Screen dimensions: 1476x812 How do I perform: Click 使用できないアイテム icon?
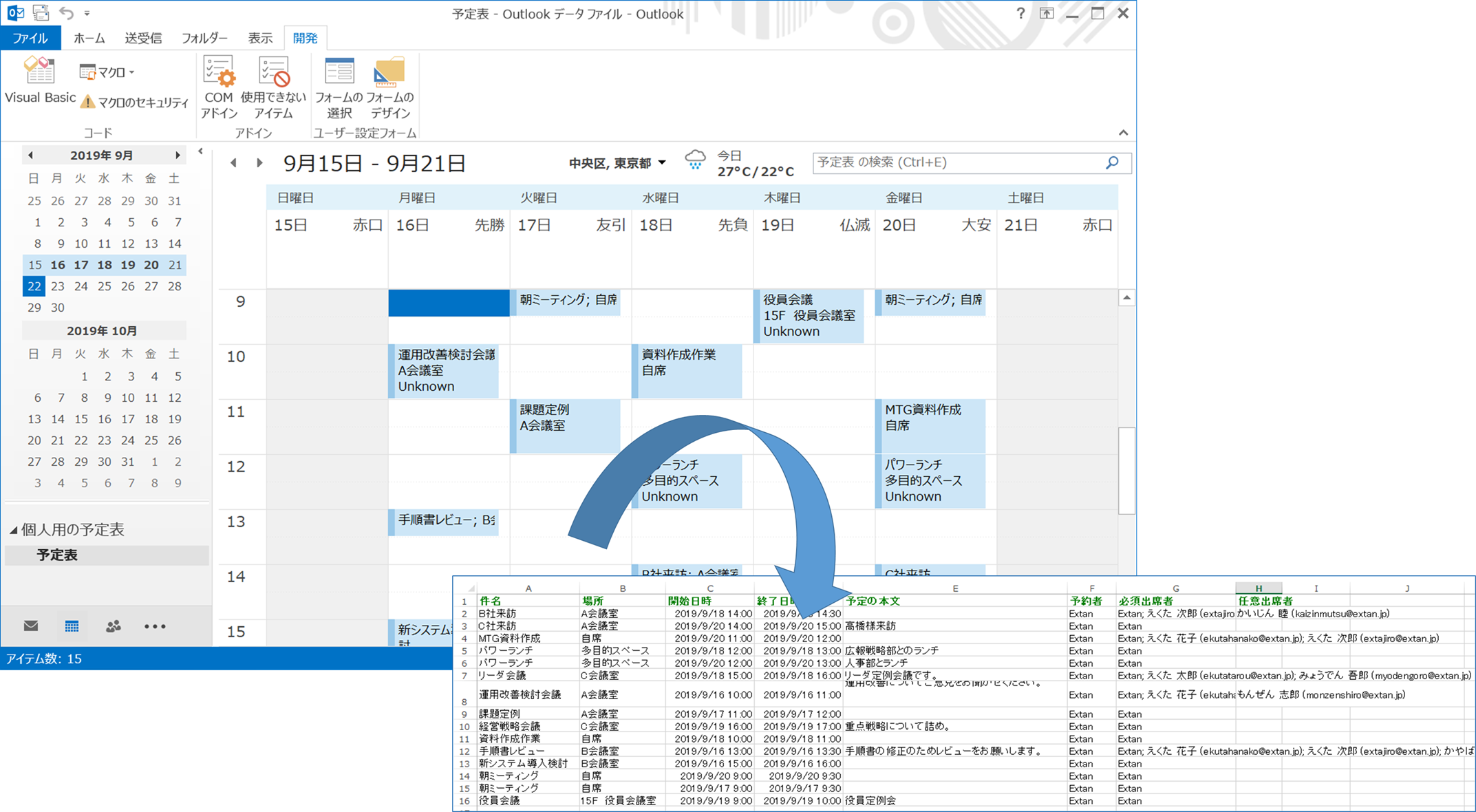pos(273,88)
